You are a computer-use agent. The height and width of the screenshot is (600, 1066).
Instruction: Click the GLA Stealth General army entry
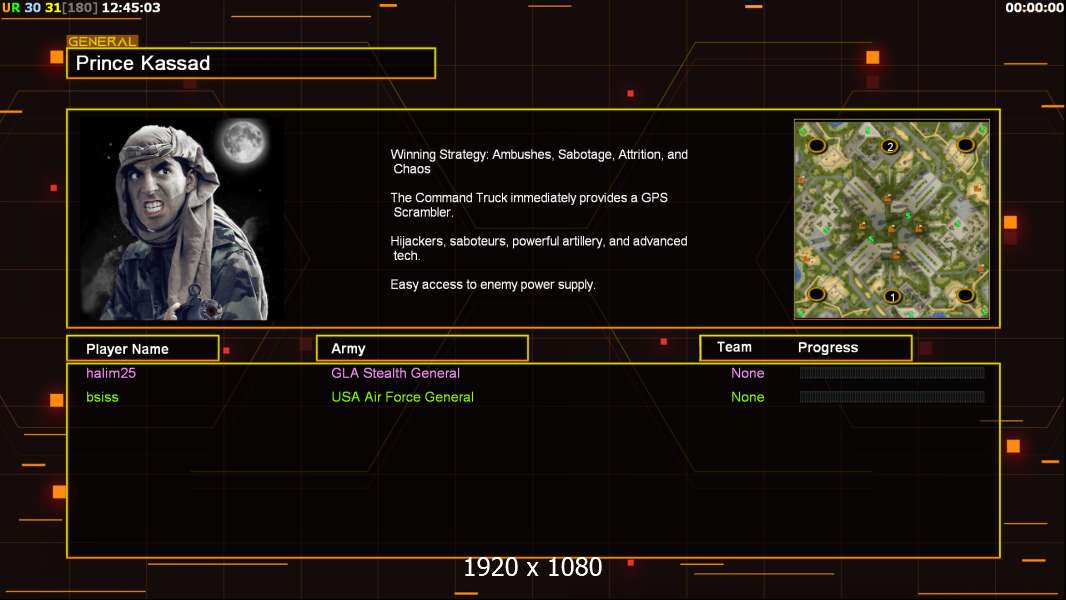[x=395, y=373]
